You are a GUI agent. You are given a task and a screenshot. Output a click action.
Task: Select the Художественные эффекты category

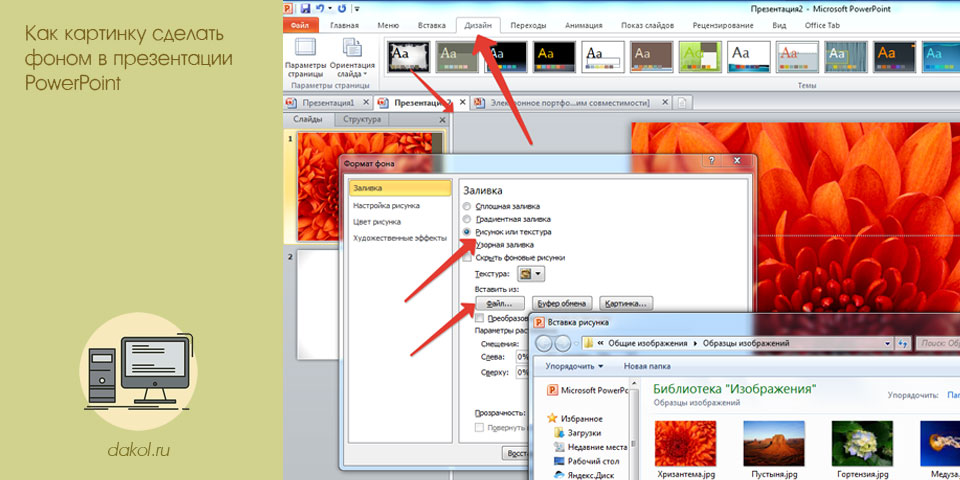coord(400,238)
